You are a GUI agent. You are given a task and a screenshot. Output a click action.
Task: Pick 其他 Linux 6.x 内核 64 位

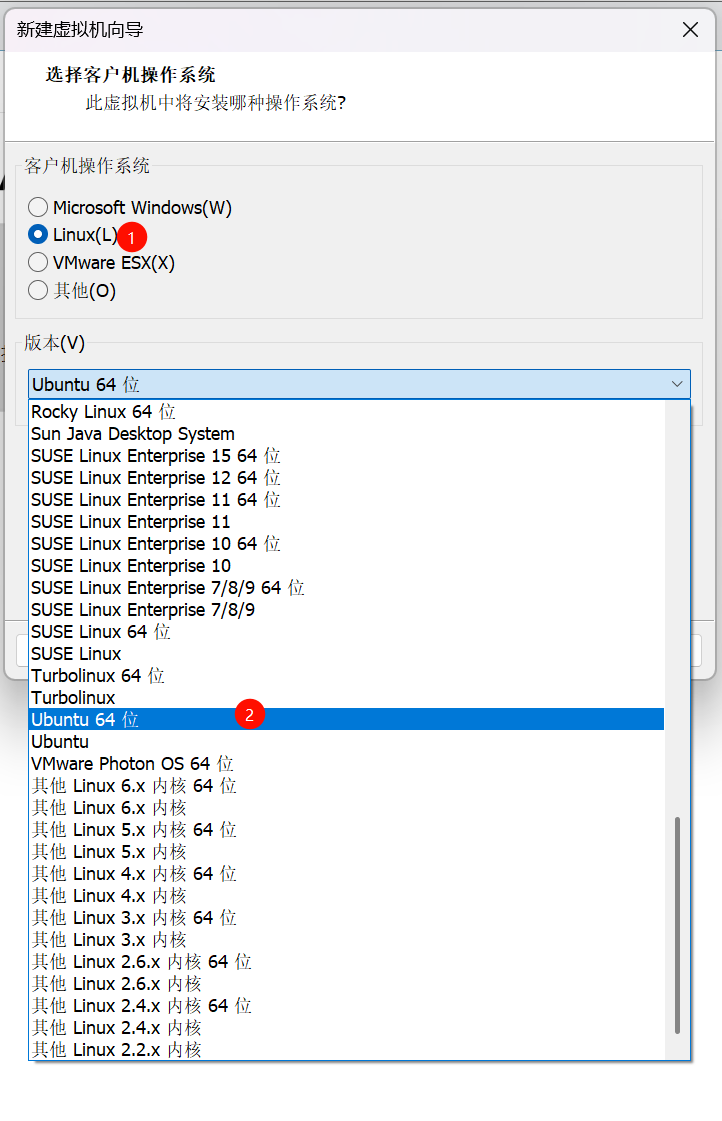347,786
